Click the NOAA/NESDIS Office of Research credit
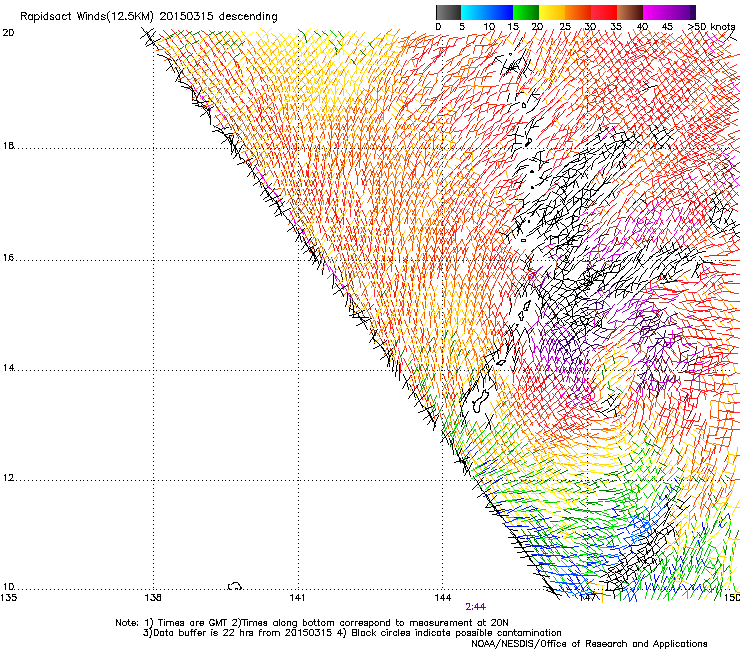Image resolution: width=740 pixels, height=650 pixels. [589, 644]
